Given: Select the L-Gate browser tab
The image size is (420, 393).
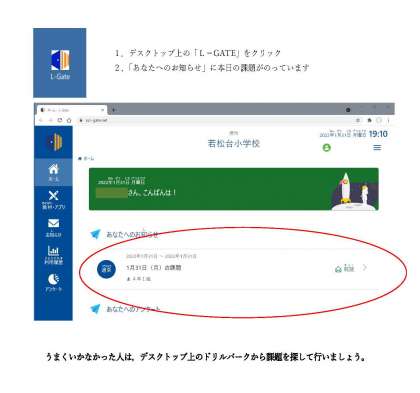Looking at the screenshot, I should click(x=71, y=110).
